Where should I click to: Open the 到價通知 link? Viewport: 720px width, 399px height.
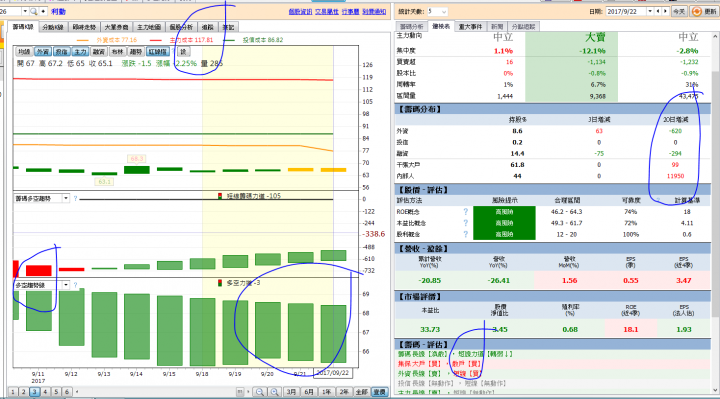(374, 11)
